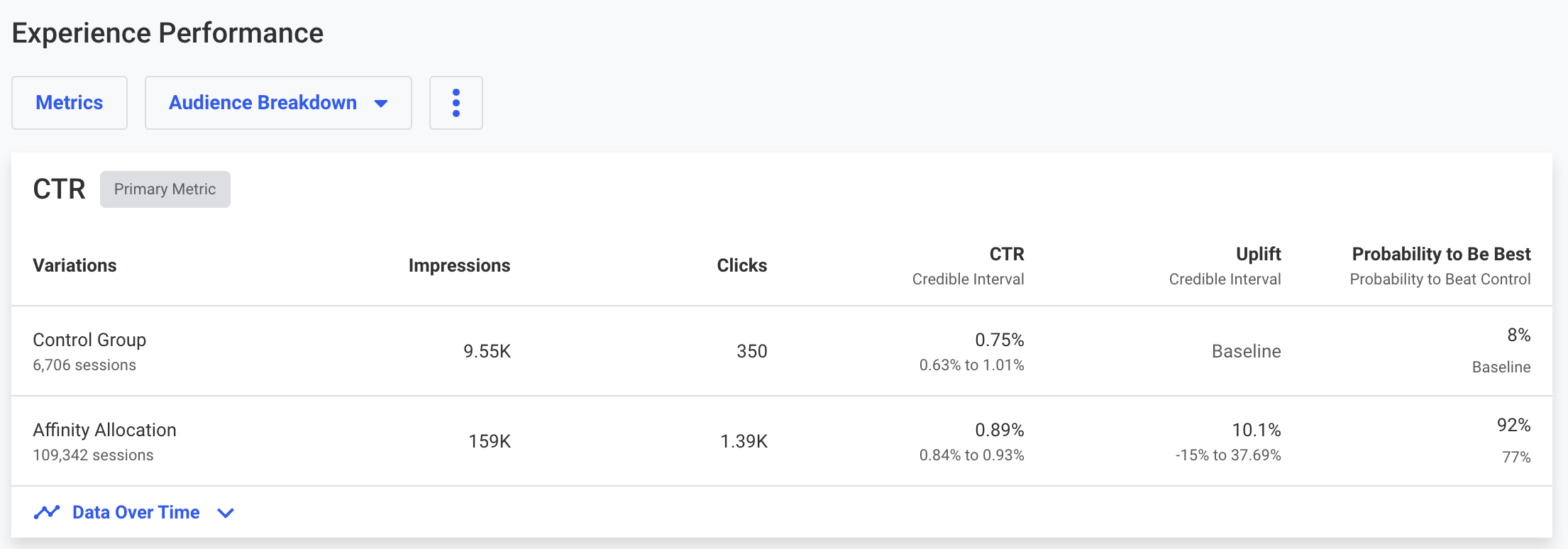1568x549 pixels.
Task: Open the three-dot overflow menu
Action: point(456,102)
